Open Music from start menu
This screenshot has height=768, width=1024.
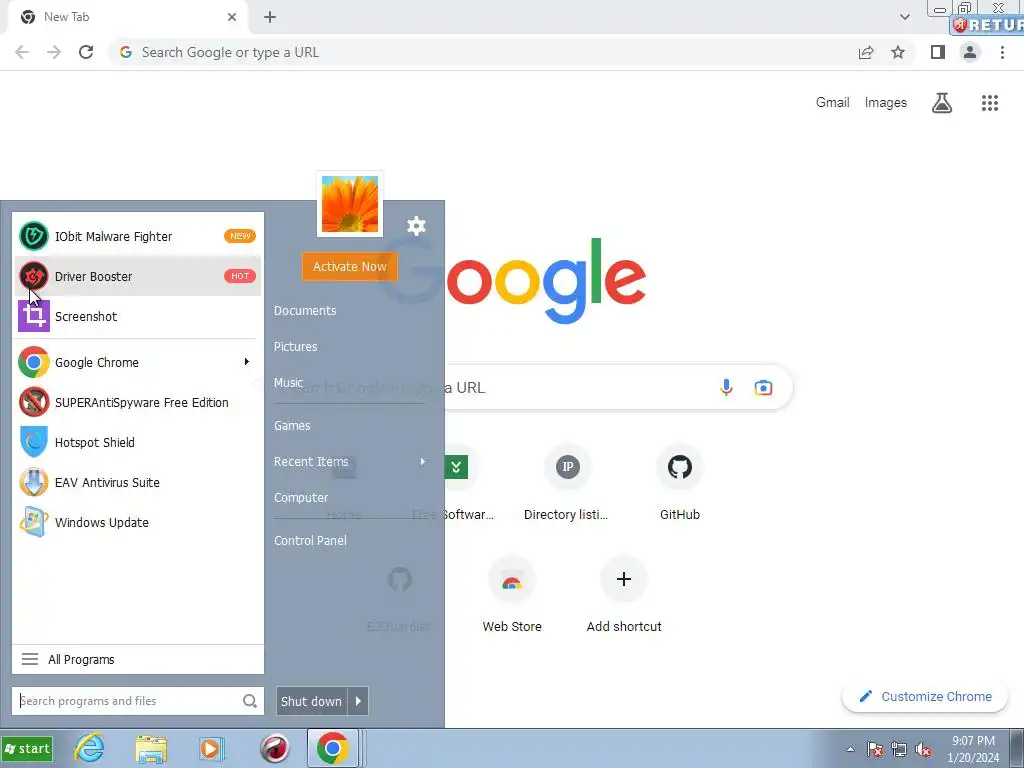click(288, 383)
